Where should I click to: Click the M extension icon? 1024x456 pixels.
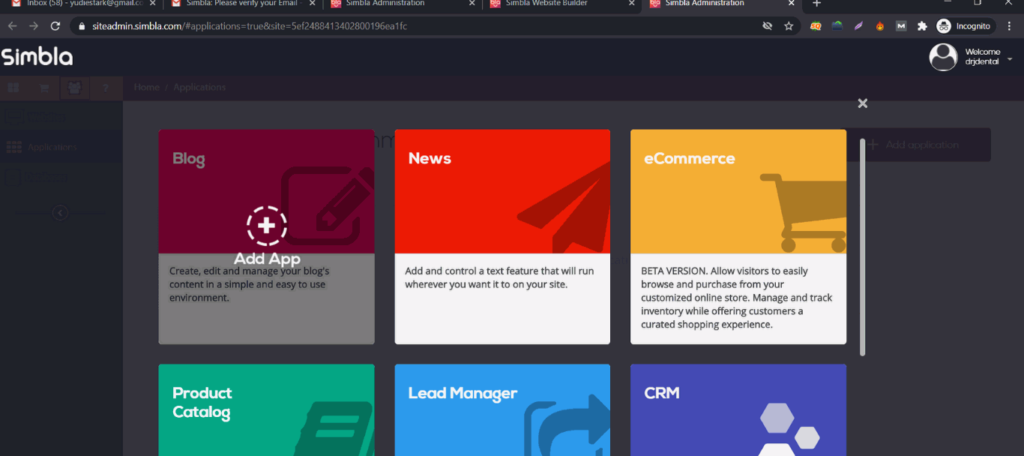901,26
